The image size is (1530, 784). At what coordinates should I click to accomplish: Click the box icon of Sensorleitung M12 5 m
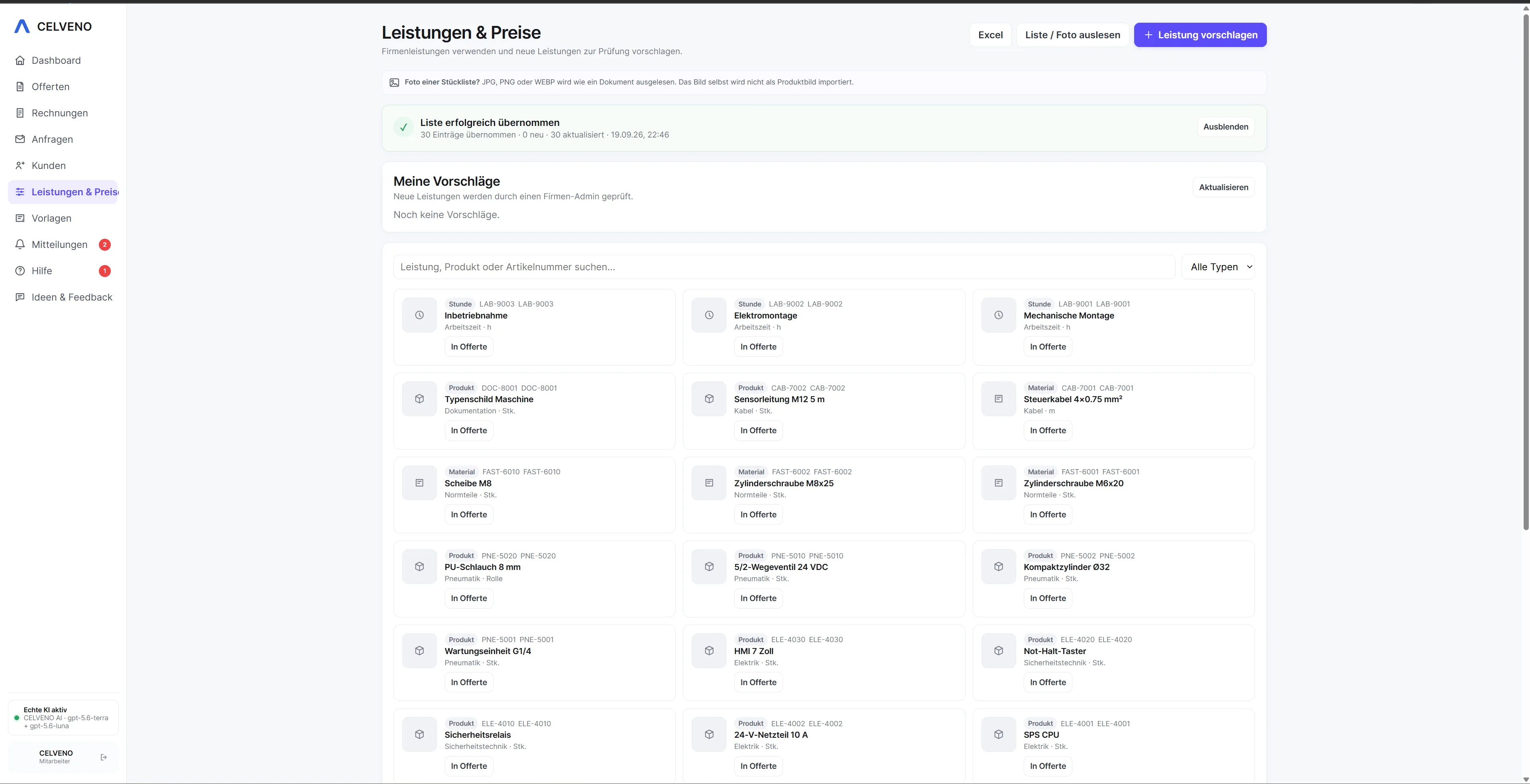708,399
